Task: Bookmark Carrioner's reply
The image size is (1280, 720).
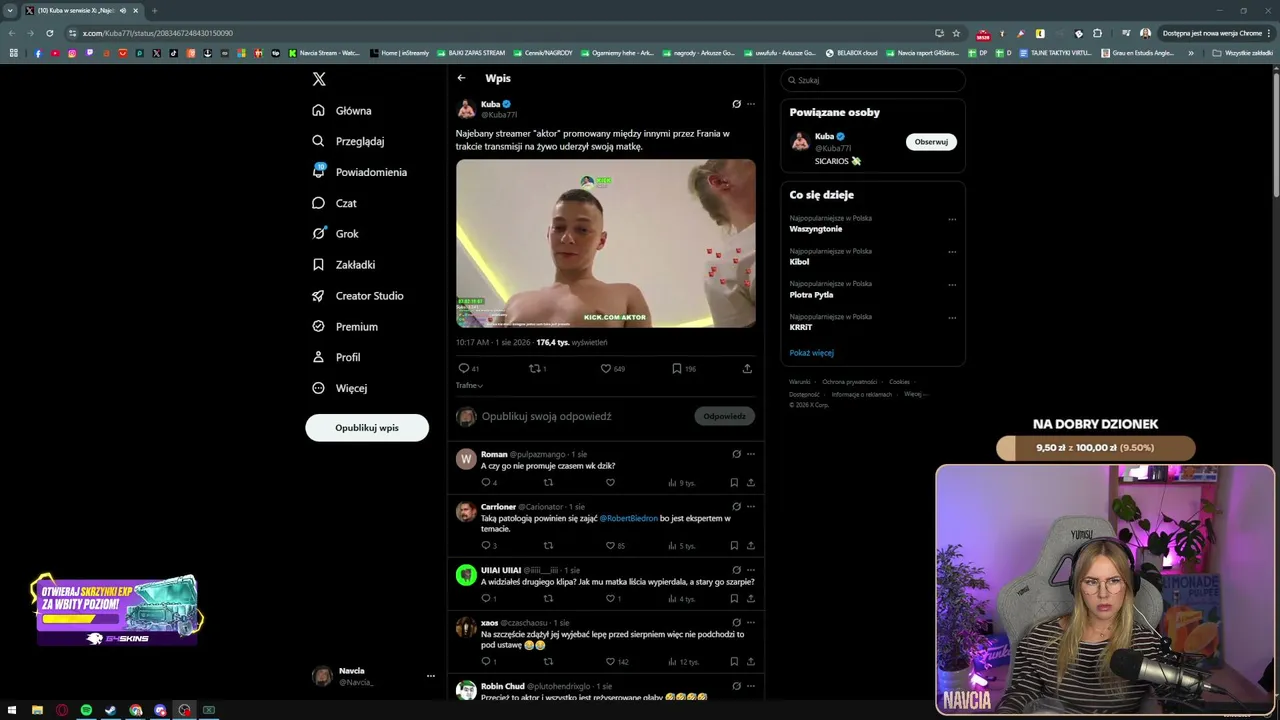Action: [734, 546]
